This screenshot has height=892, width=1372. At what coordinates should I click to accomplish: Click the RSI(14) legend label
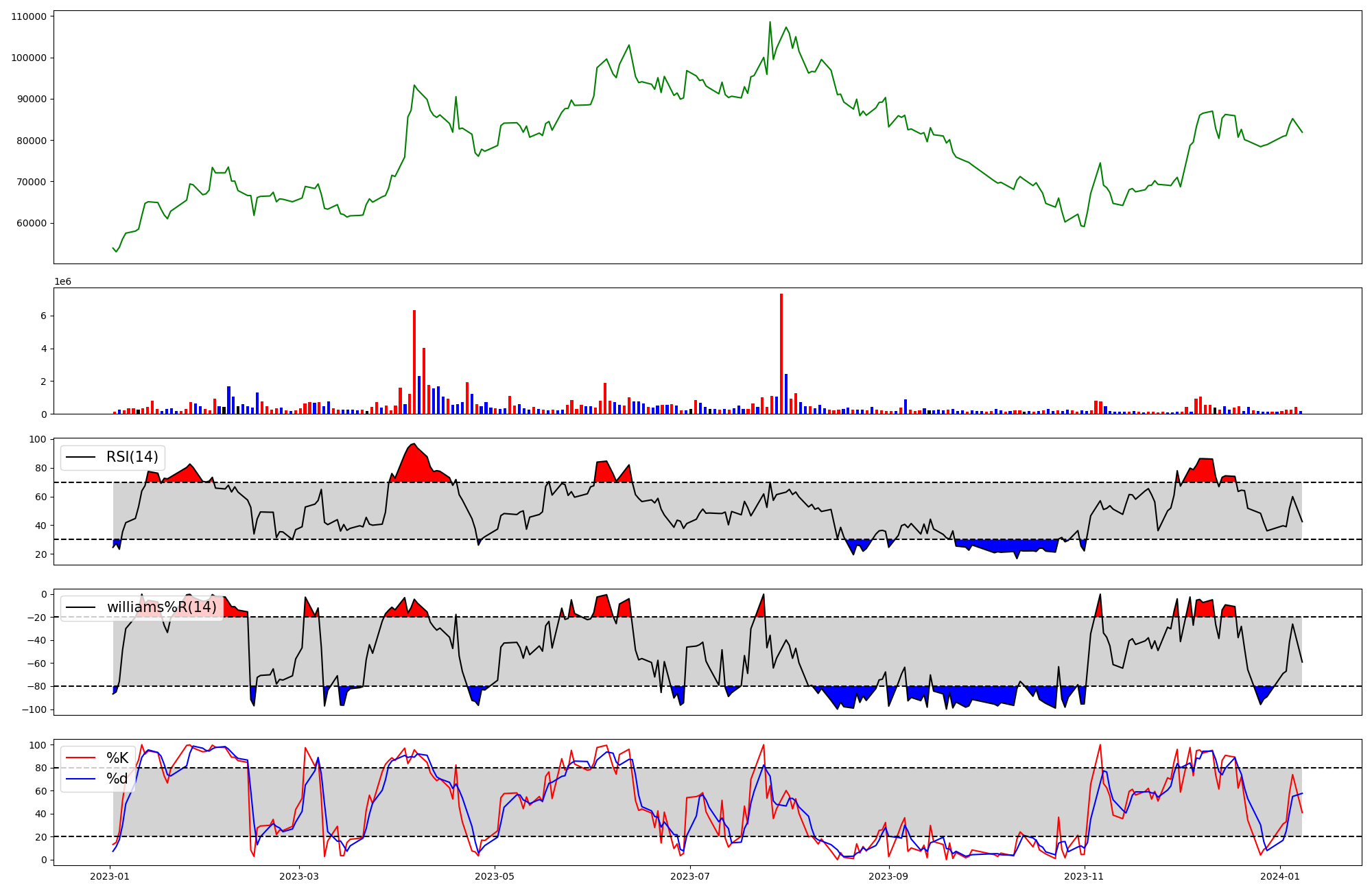click(x=132, y=457)
